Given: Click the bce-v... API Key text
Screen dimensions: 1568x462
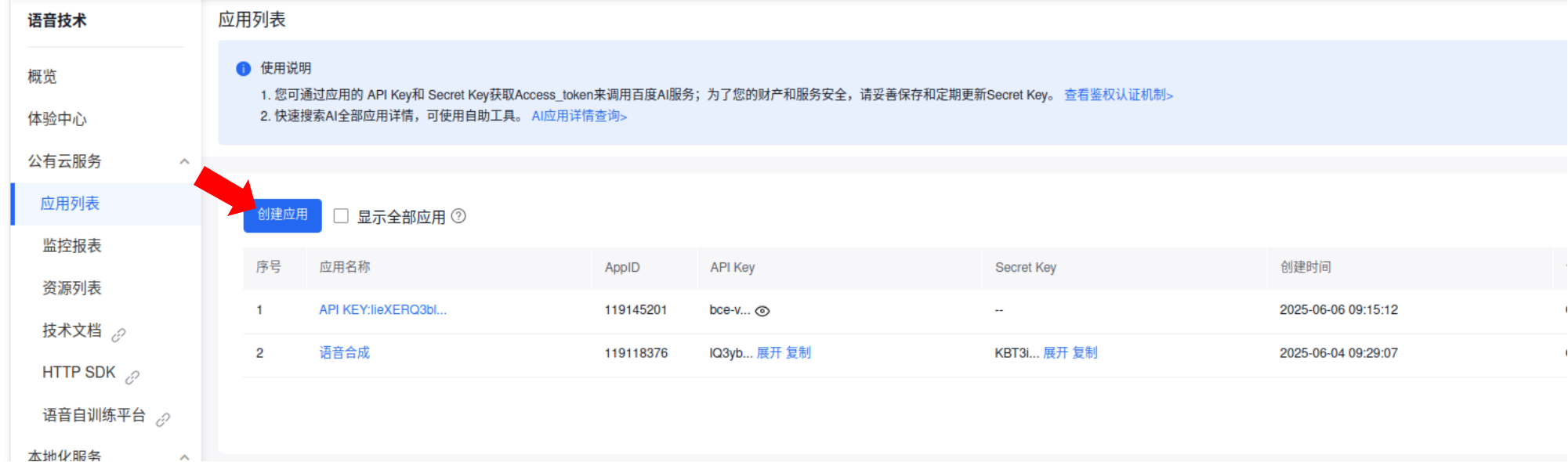Looking at the screenshot, I should [730, 310].
